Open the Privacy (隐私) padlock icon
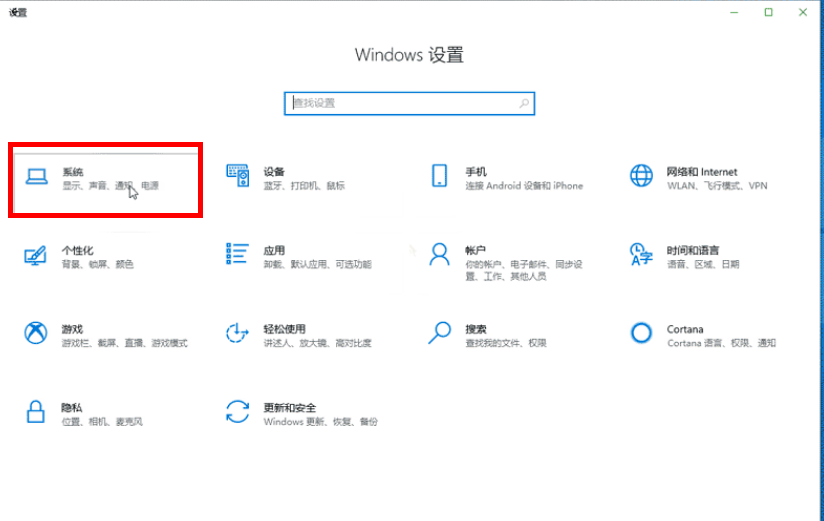Screen dimensions: 824x521 (x=36, y=411)
